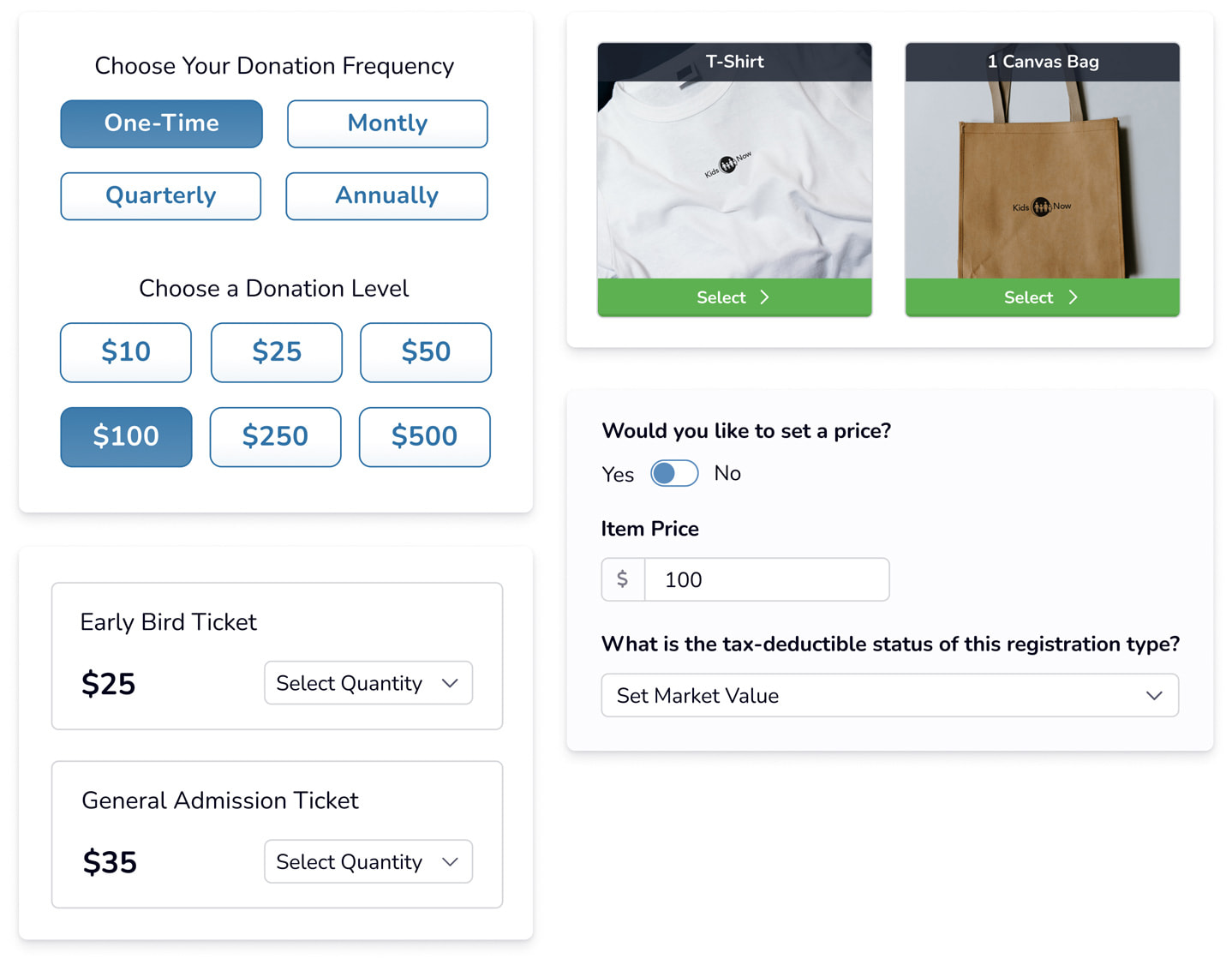Click the Canvas Bag product image
Screen dimensions: 1232x965
[x=1042, y=180]
